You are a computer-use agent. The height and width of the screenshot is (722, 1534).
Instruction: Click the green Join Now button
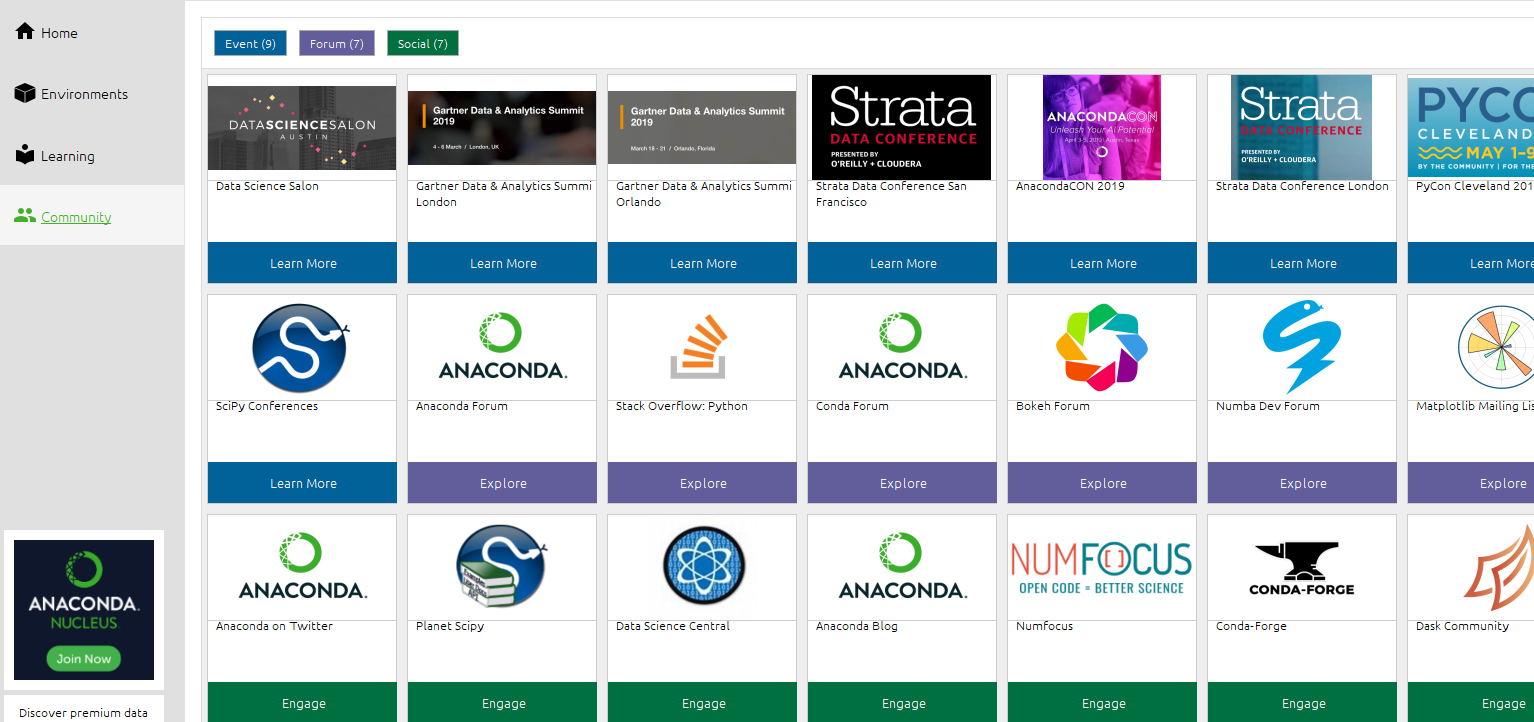click(x=84, y=659)
